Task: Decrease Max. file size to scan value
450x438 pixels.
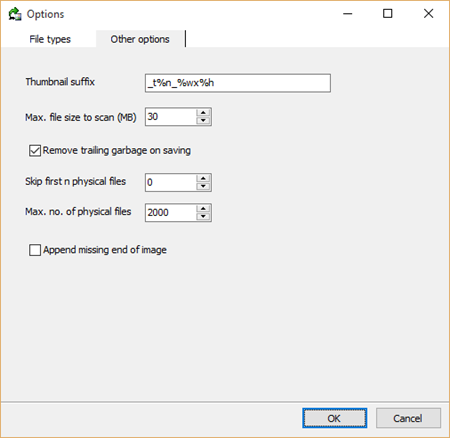Action: pyautogui.click(x=203, y=120)
